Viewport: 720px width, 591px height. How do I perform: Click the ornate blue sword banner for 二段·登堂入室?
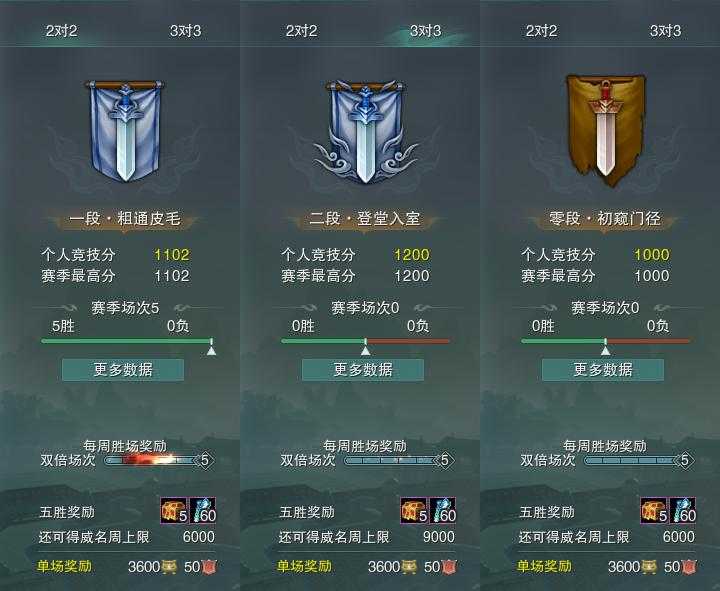click(x=365, y=132)
